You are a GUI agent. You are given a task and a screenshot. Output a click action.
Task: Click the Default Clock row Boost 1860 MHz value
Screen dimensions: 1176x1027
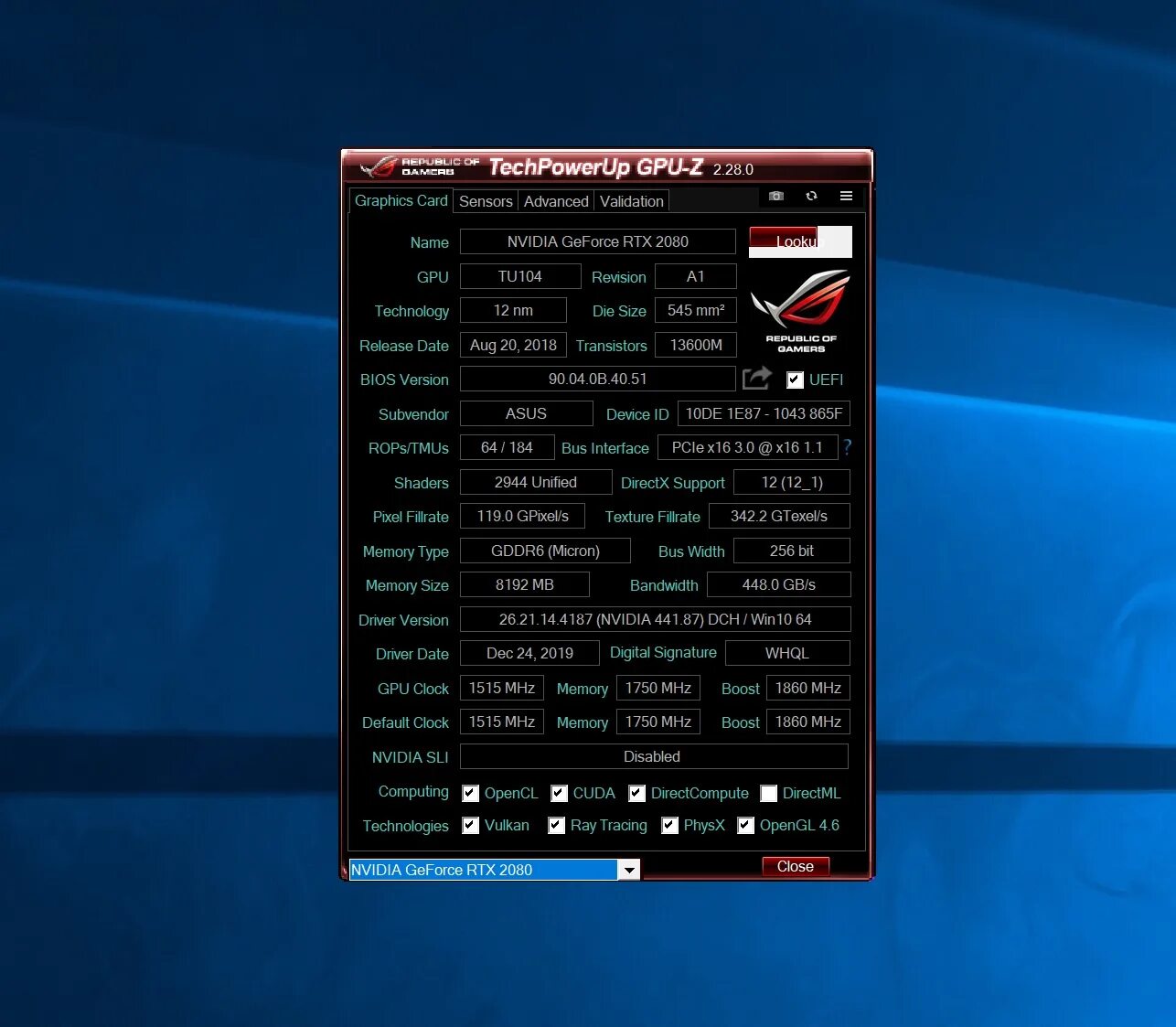point(808,722)
